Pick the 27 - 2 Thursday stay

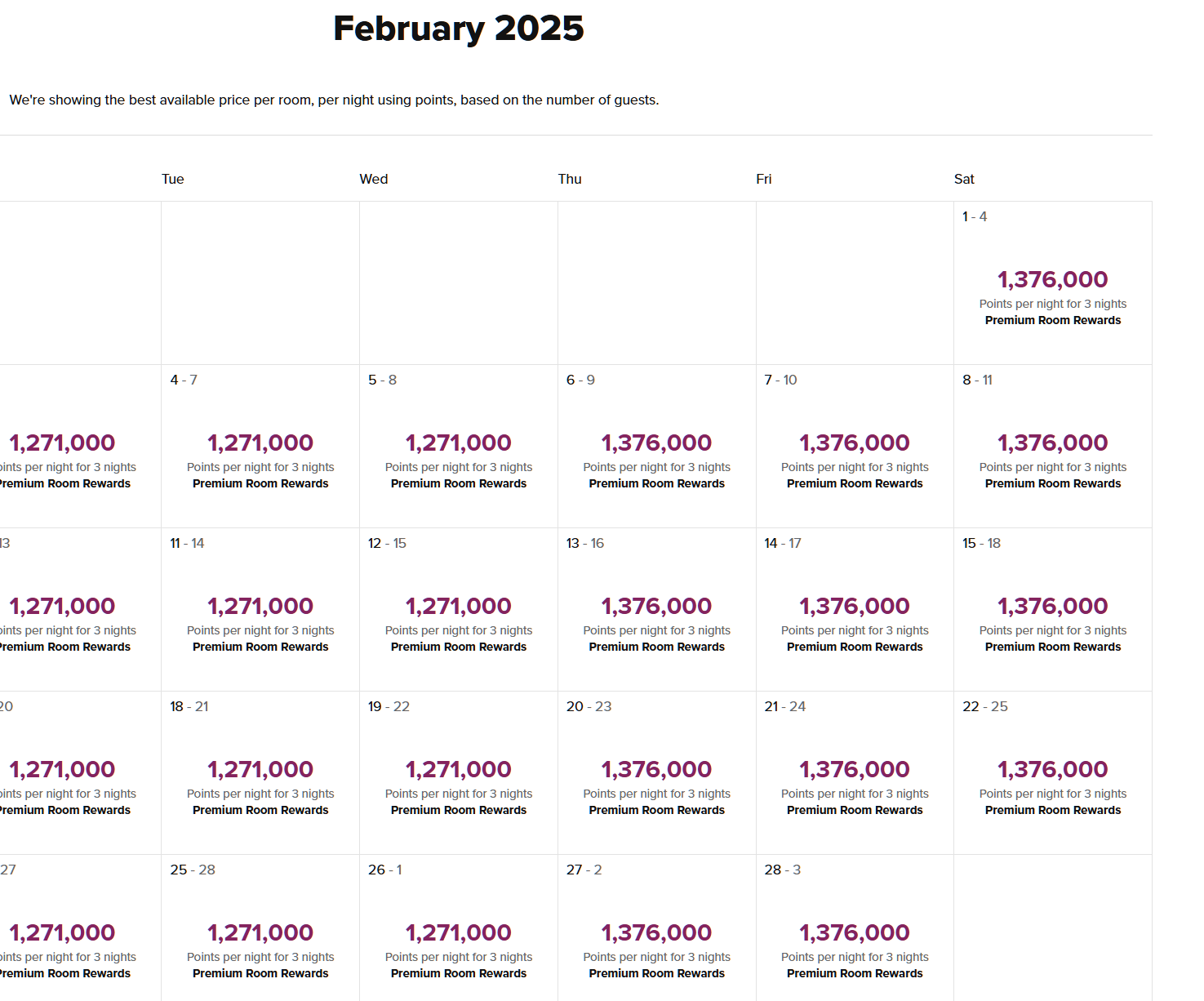[x=657, y=928]
